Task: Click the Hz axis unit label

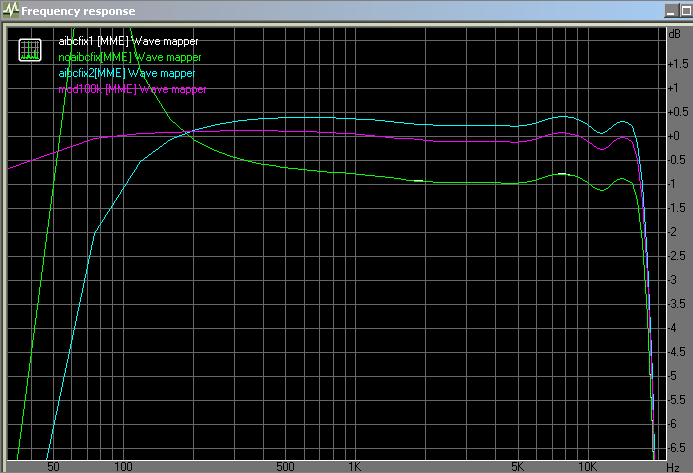Action: (x=673, y=467)
